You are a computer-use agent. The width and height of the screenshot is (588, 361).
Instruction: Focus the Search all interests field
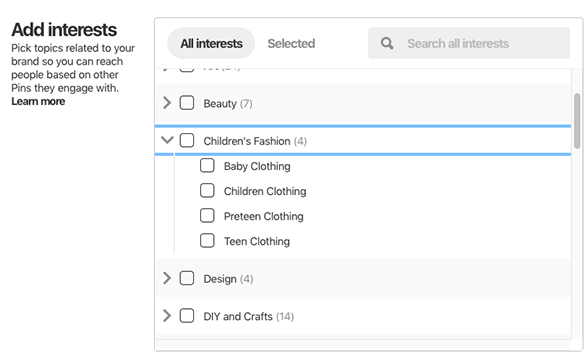(469, 43)
